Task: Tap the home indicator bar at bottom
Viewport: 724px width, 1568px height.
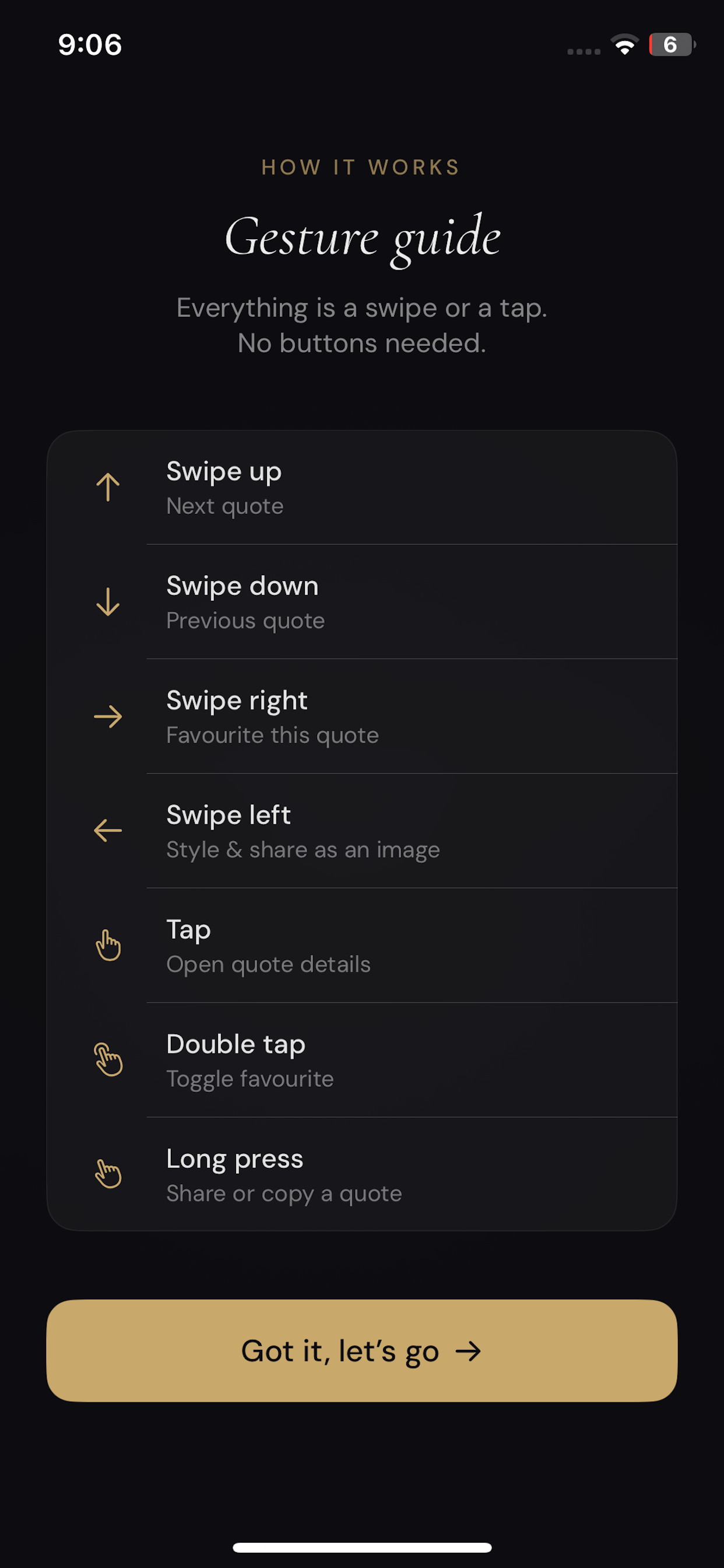Action: click(362, 1548)
